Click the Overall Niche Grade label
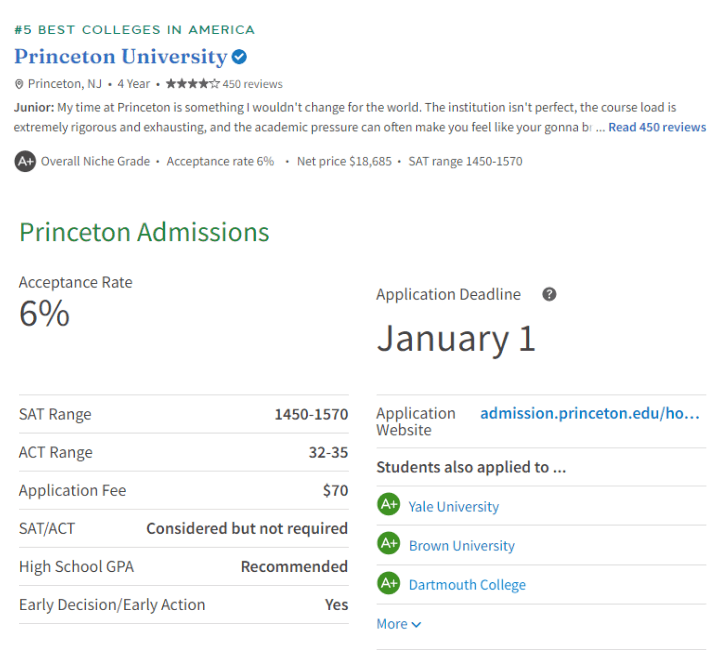Screen dimensions: 713x667 95,161
